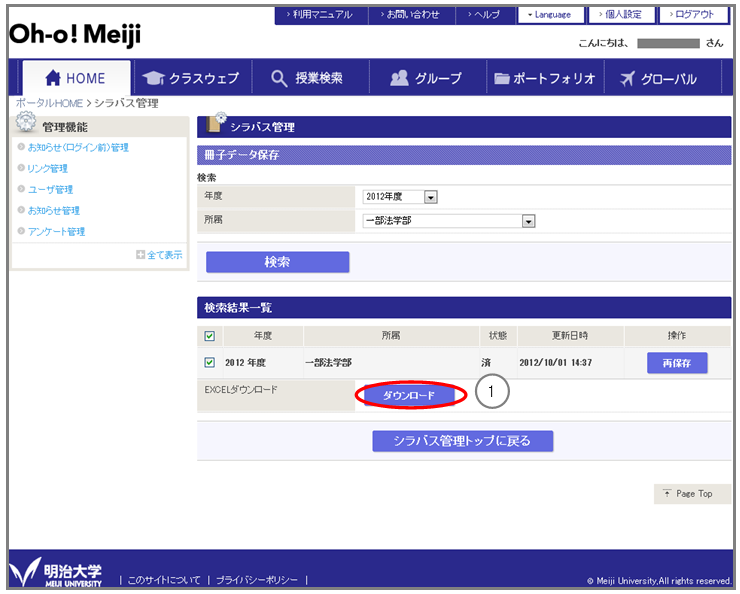The image size is (740, 594).
Task: Open the ポートフォリオ tab
Action: [x=545, y=78]
